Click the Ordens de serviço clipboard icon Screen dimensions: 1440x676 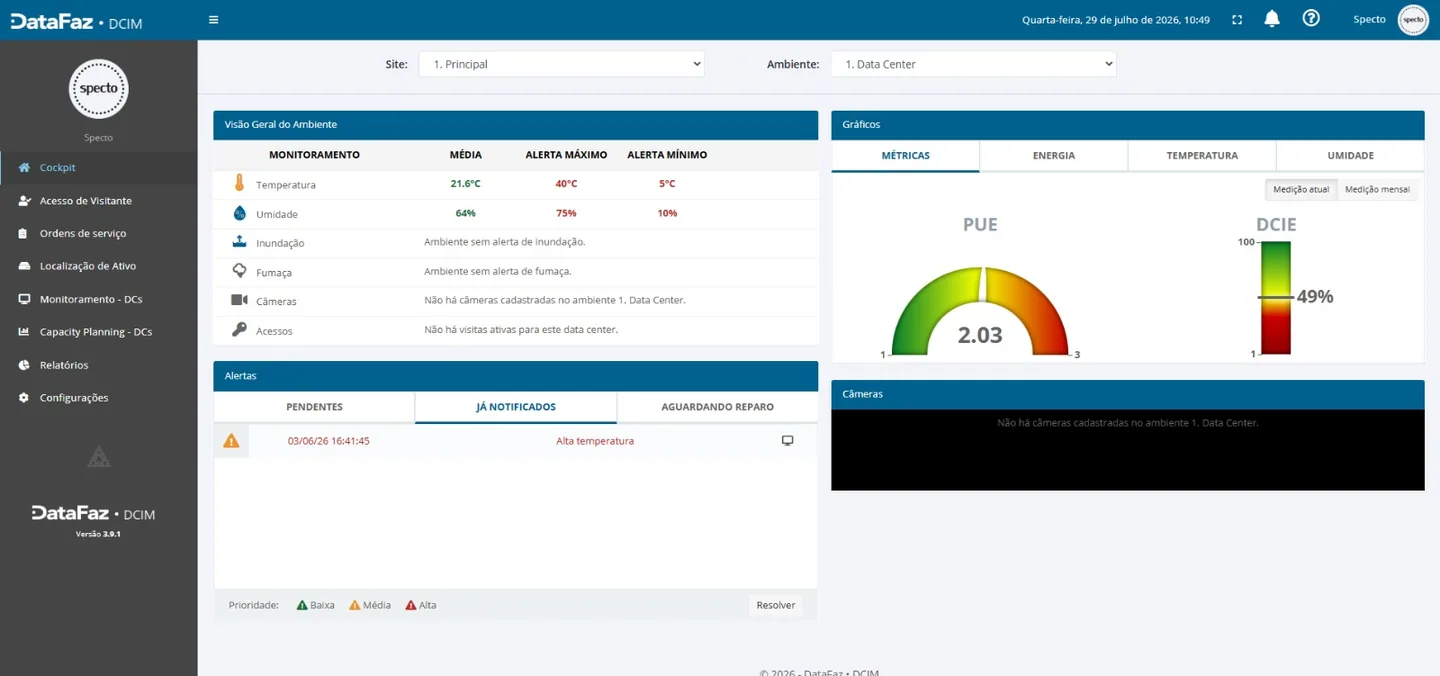point(24,234)
